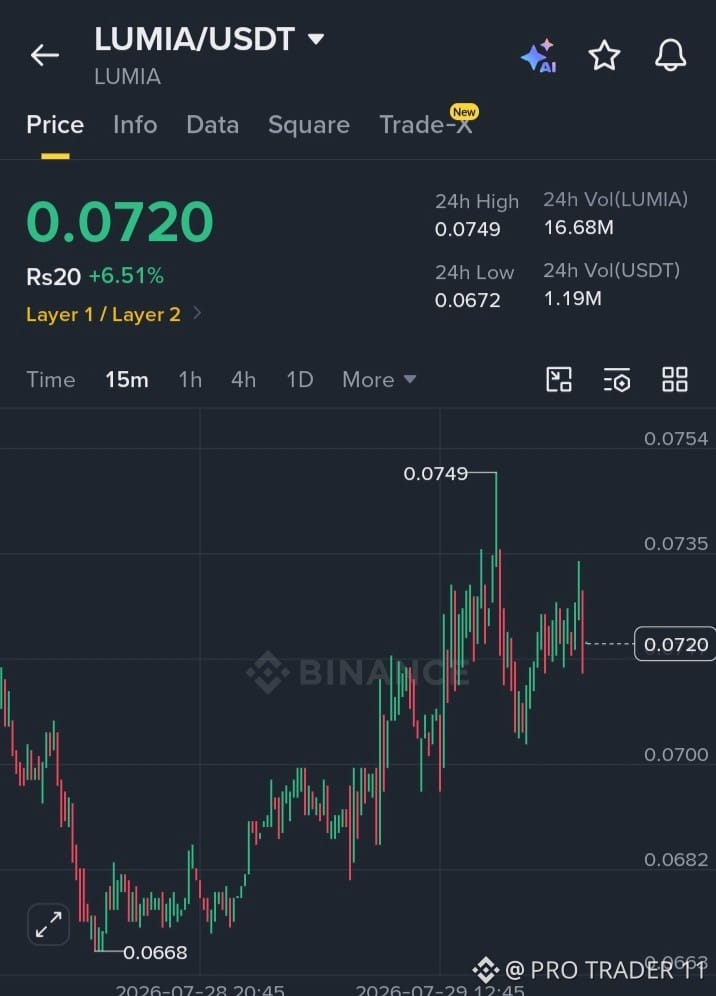Tap the 0.0682 price axis label
Viewport: 716px width, 996px height.
(x=676, y=859)
